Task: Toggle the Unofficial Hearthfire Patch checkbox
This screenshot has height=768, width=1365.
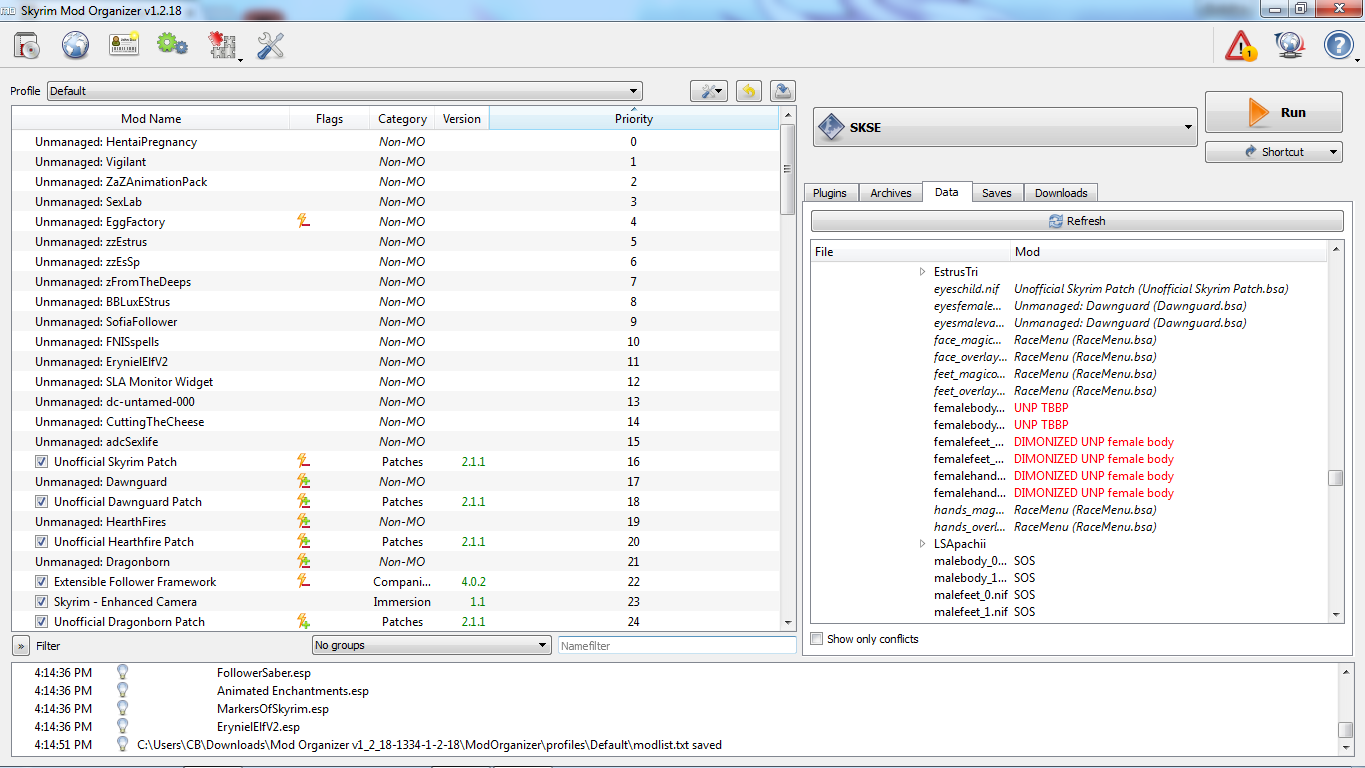Action: point(41,542)
